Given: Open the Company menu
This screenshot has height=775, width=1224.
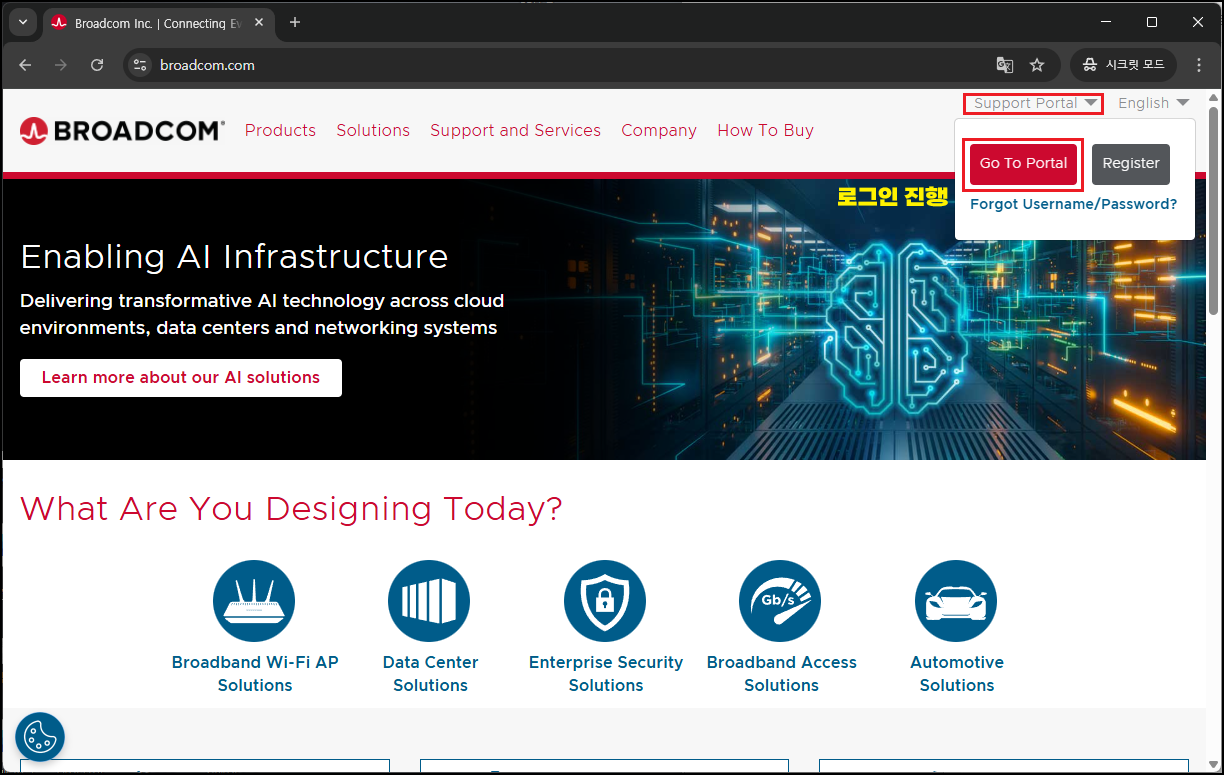Looking at the screenshot, I should (x=659, y=130).
